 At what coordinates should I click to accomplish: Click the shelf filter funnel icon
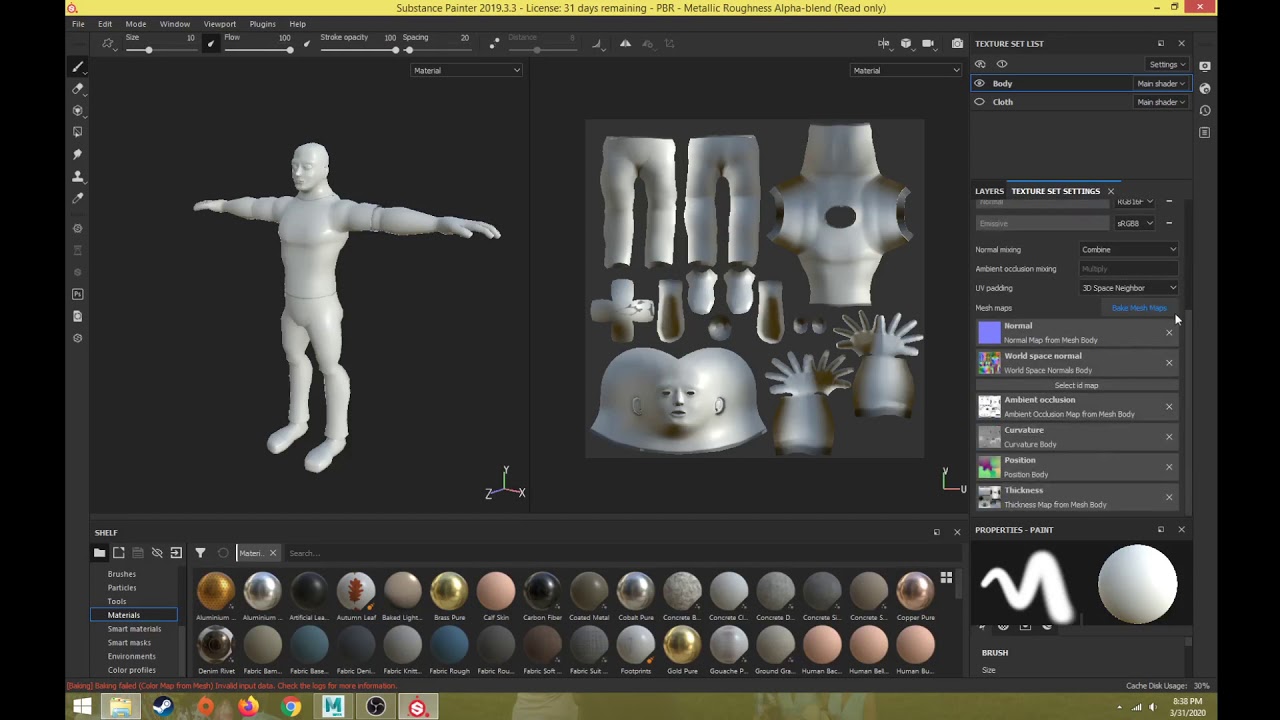point(200,553)
